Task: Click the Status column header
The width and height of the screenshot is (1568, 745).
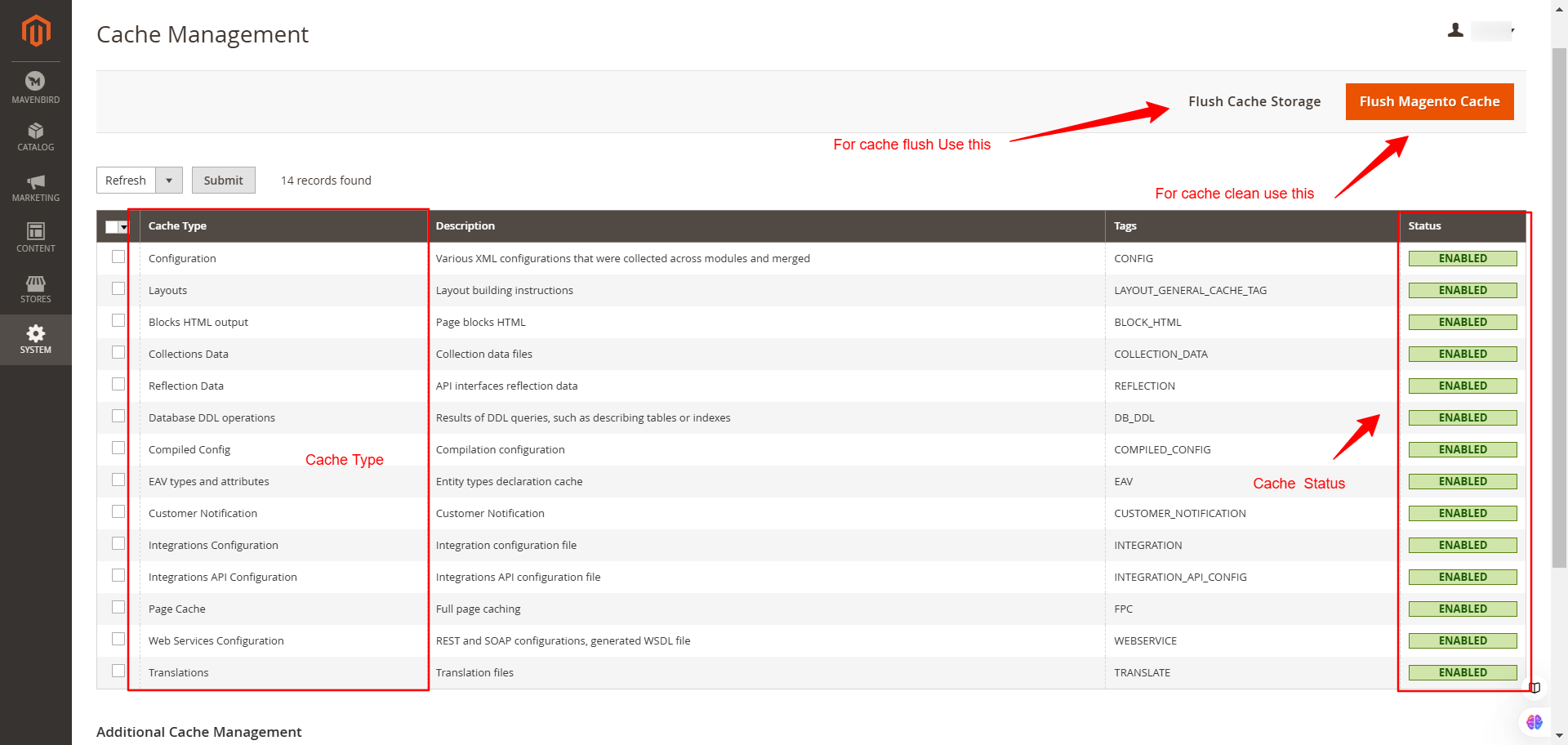Action: pyautogui.click(x=1463, y=226)
